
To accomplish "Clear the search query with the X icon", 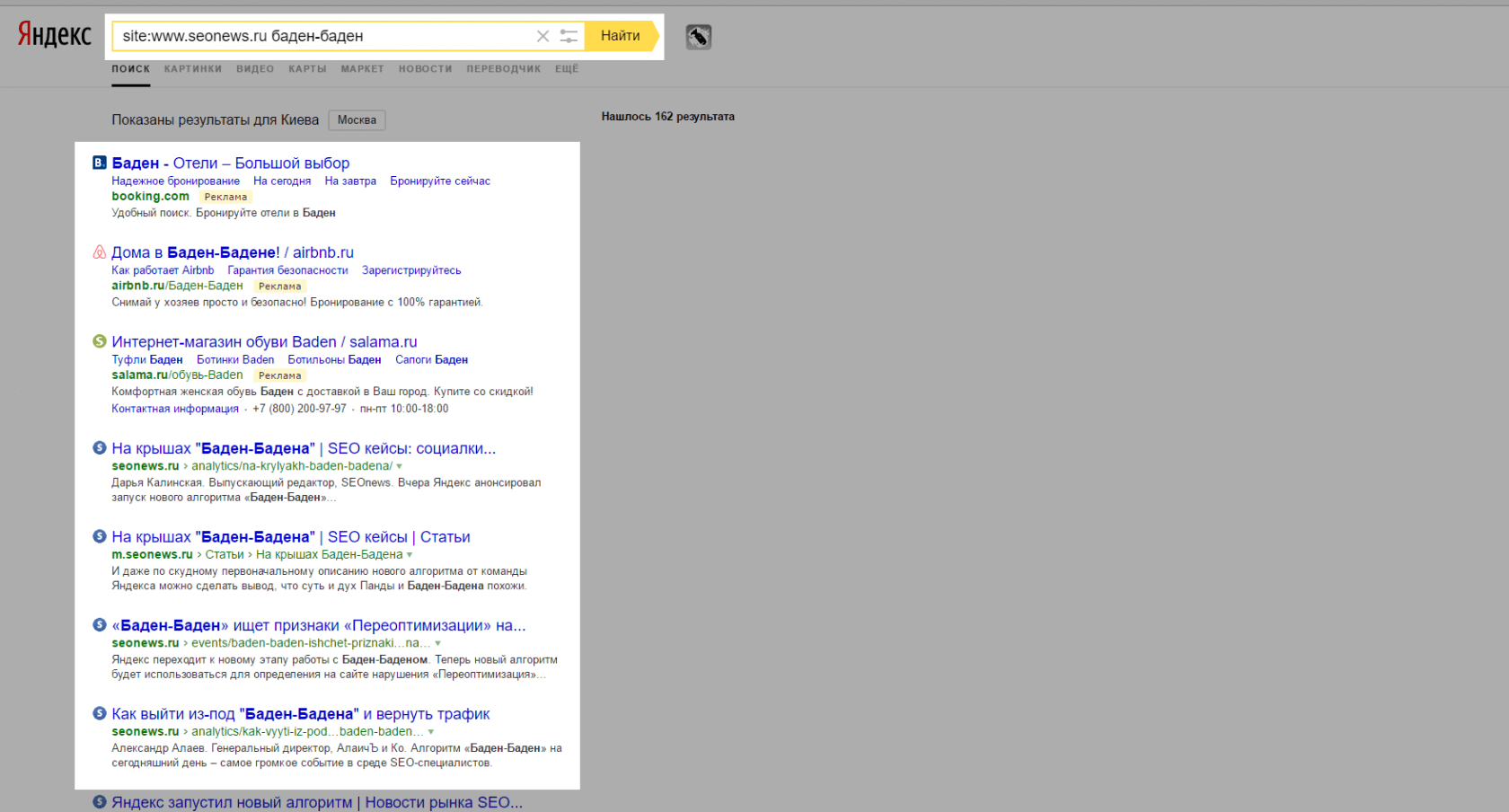I will point(543,36).
